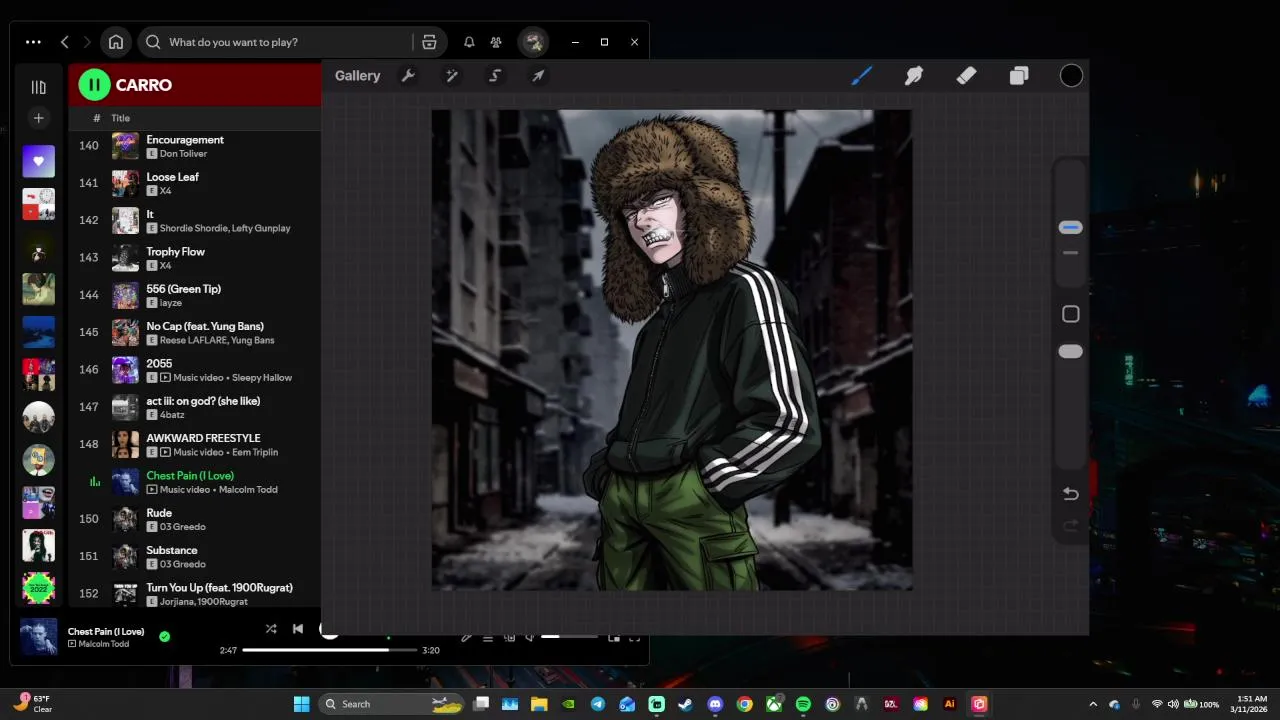
Task: Select the playing track 'Chest Pain (I Love)' row
Action: 195,482
